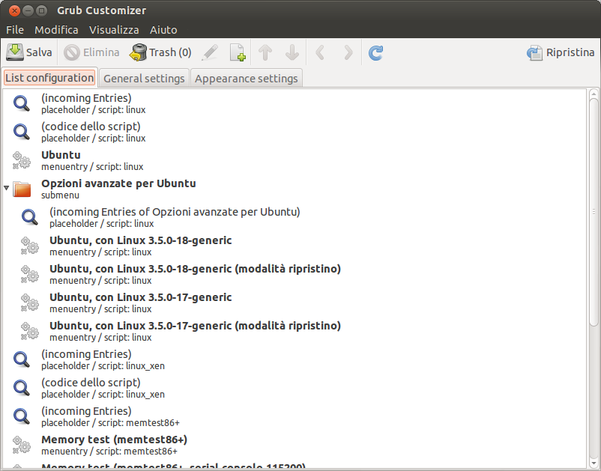Close the Grub Customizer window
601x471 pixels.
[x=15, y=10]
